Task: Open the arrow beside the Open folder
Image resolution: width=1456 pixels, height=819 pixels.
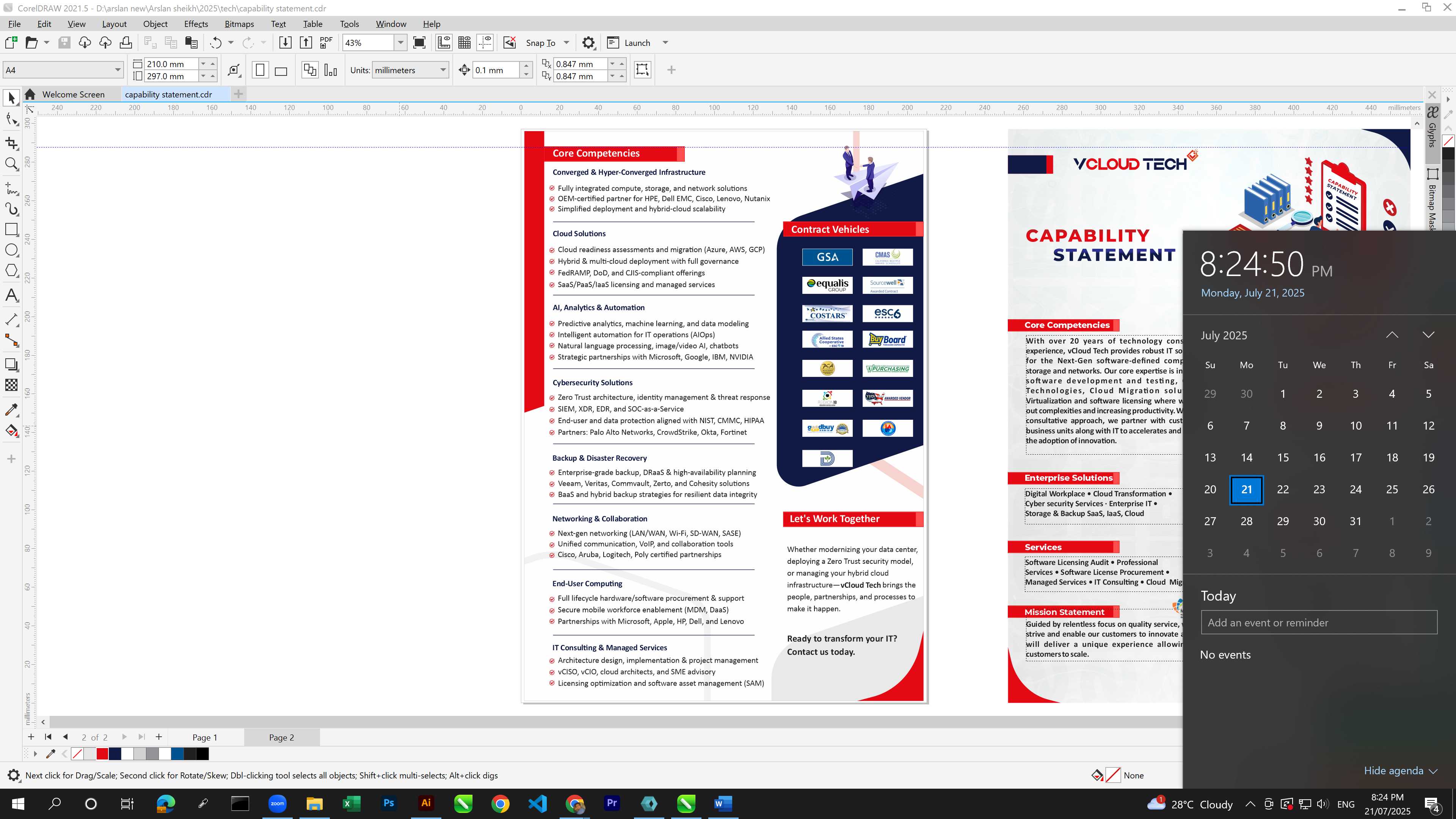Action: click(46, 42)
